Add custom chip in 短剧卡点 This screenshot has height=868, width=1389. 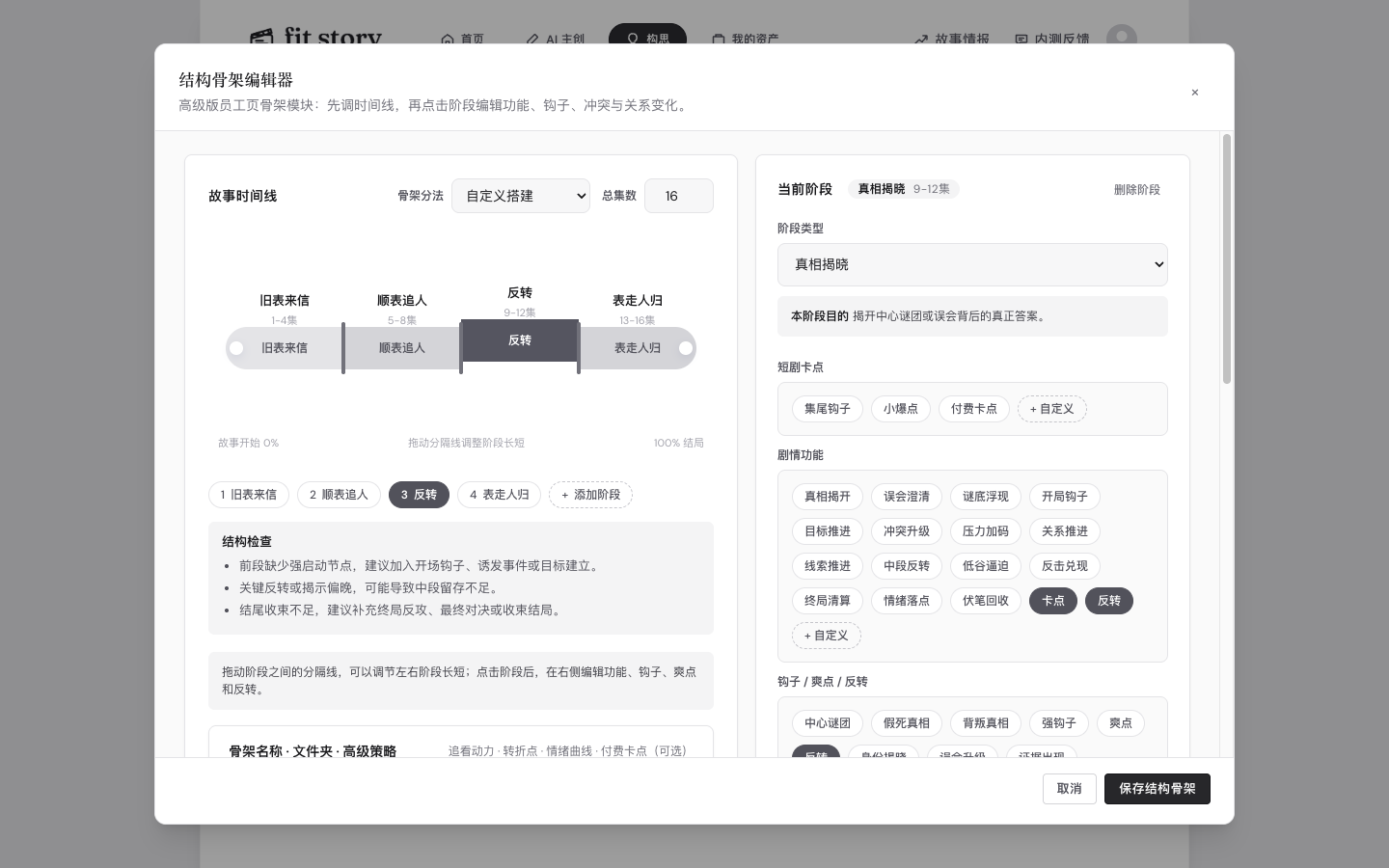[1052, 409]
